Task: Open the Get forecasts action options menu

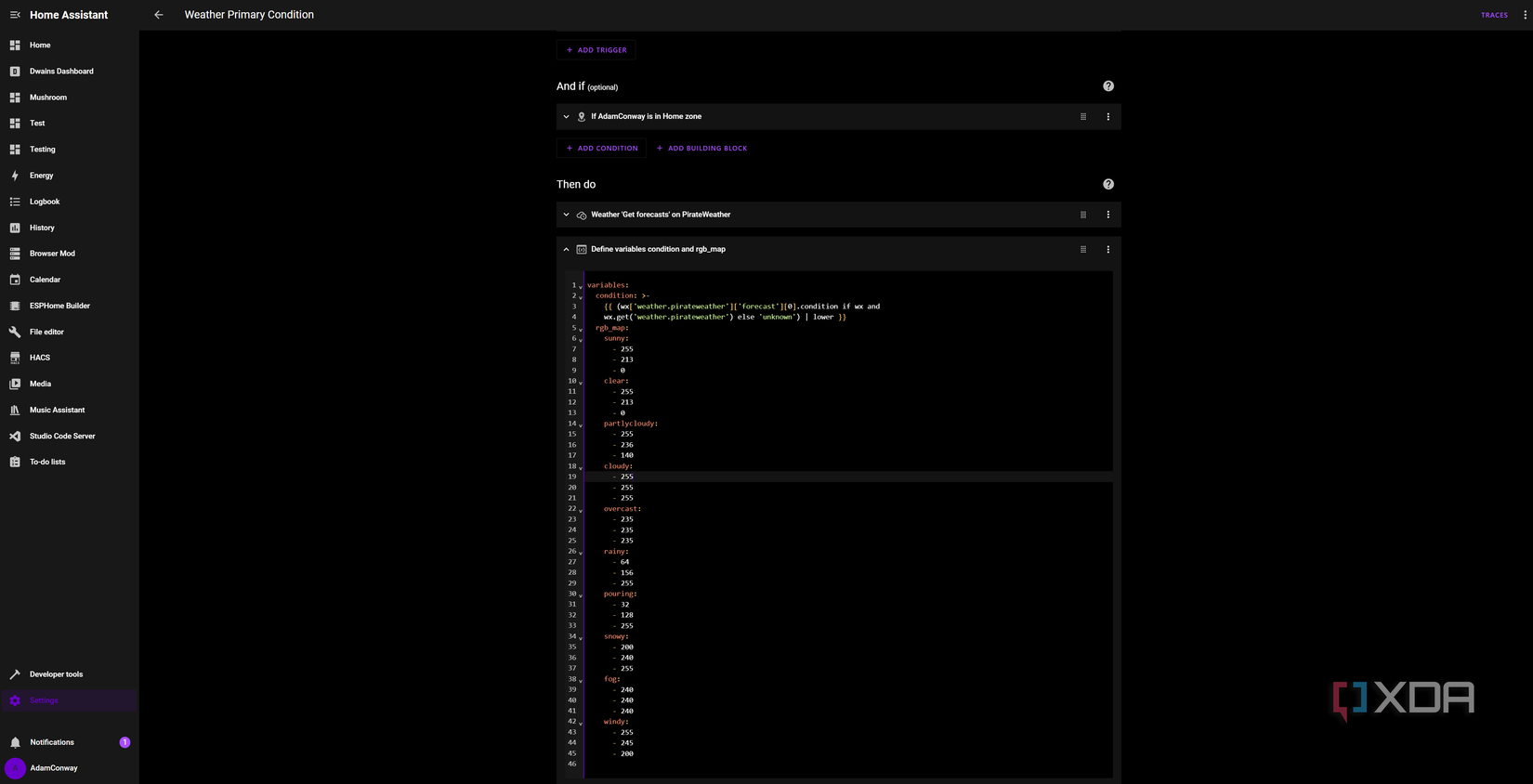Action: tap(1108, 215)
